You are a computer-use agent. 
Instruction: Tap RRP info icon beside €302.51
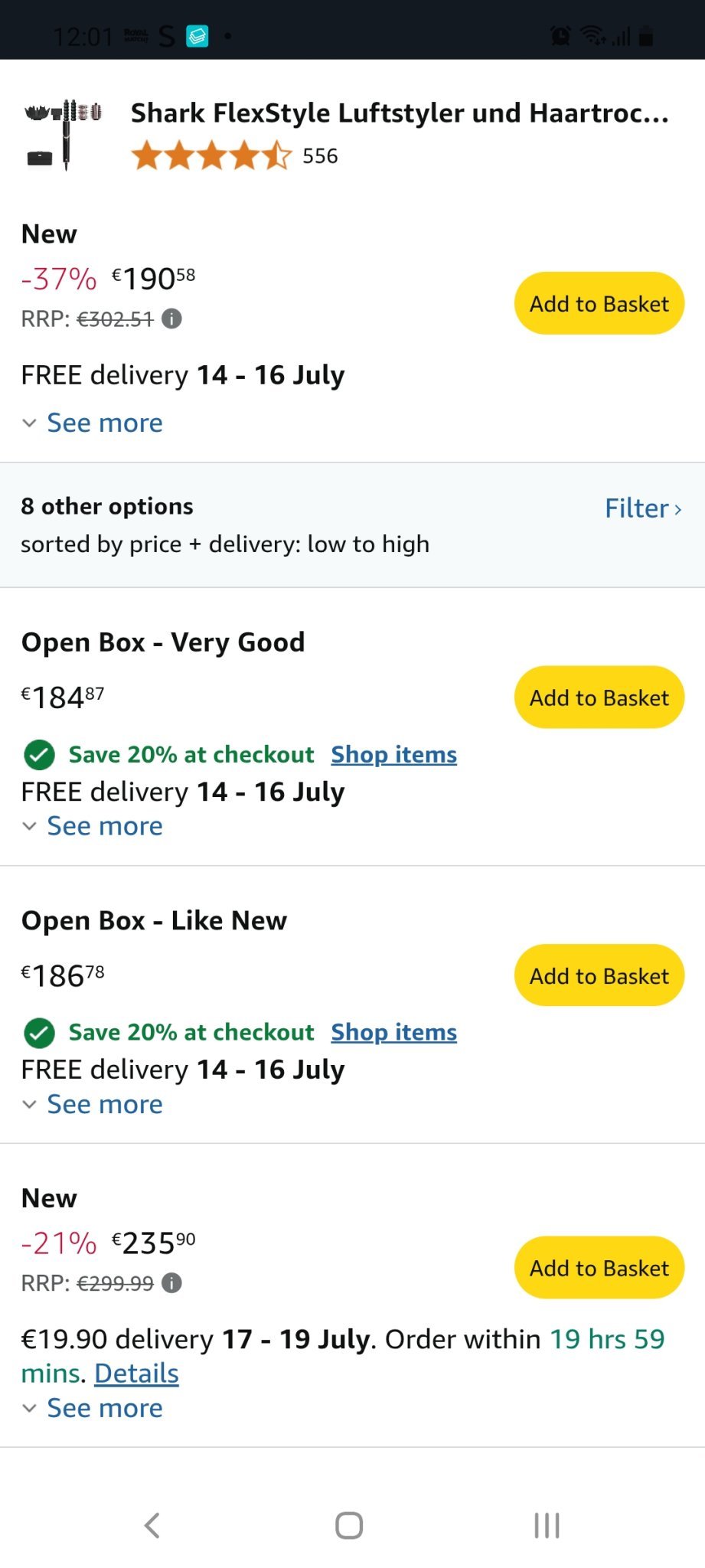coord(172,318)
